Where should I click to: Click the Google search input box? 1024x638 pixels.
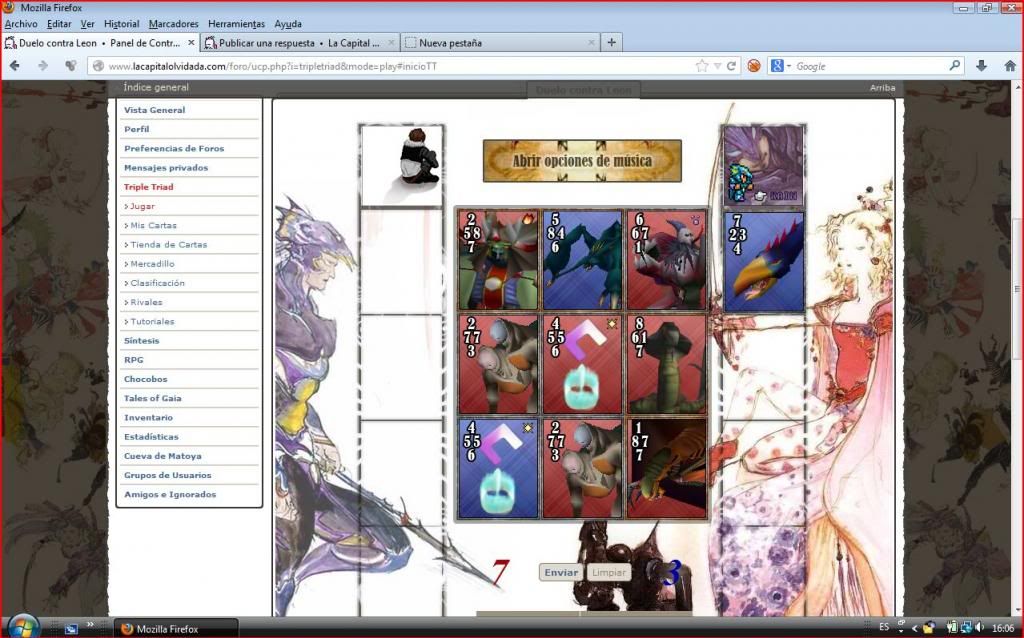pos(869,66)
